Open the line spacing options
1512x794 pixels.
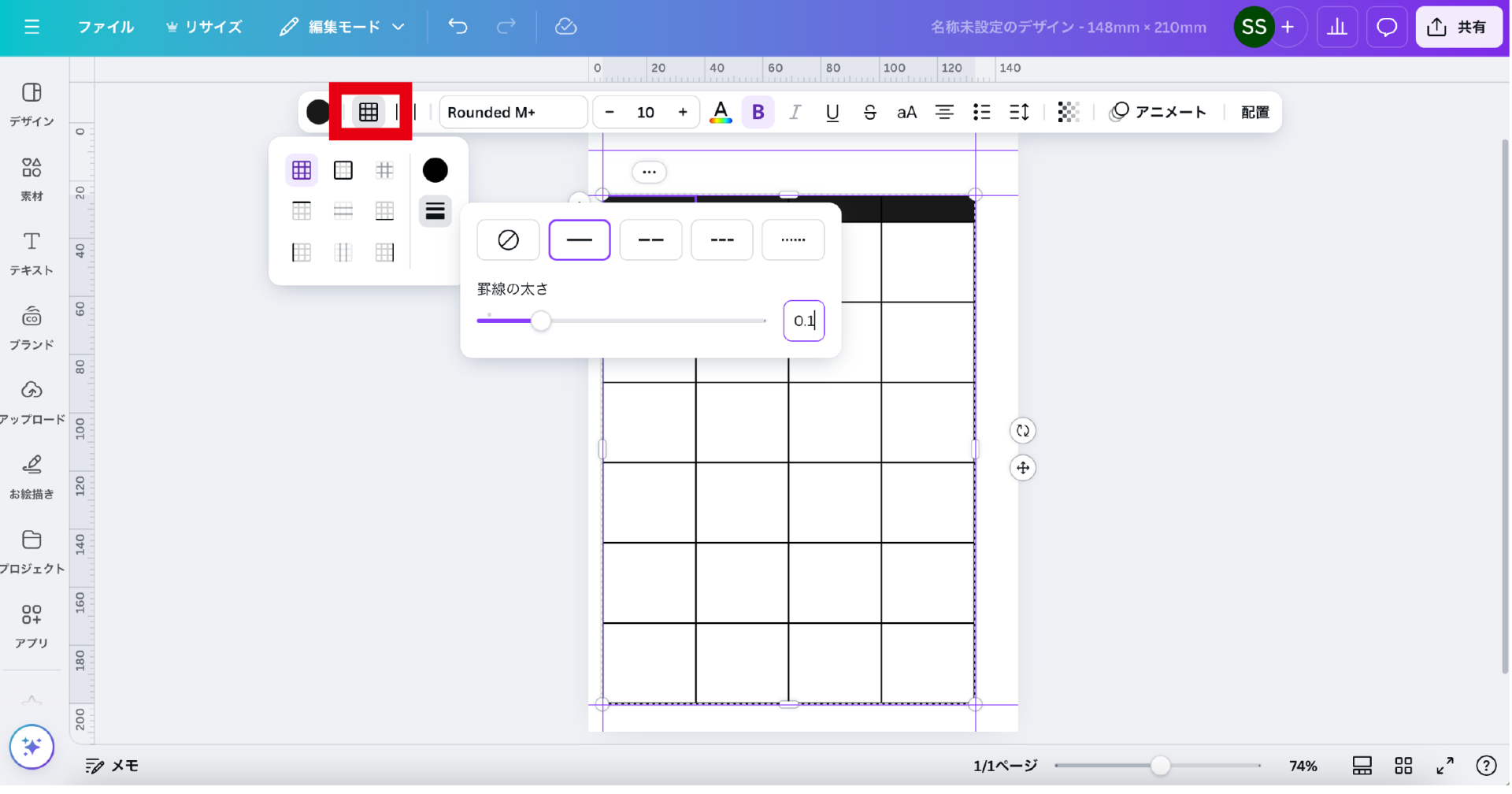coord(1019,112)
